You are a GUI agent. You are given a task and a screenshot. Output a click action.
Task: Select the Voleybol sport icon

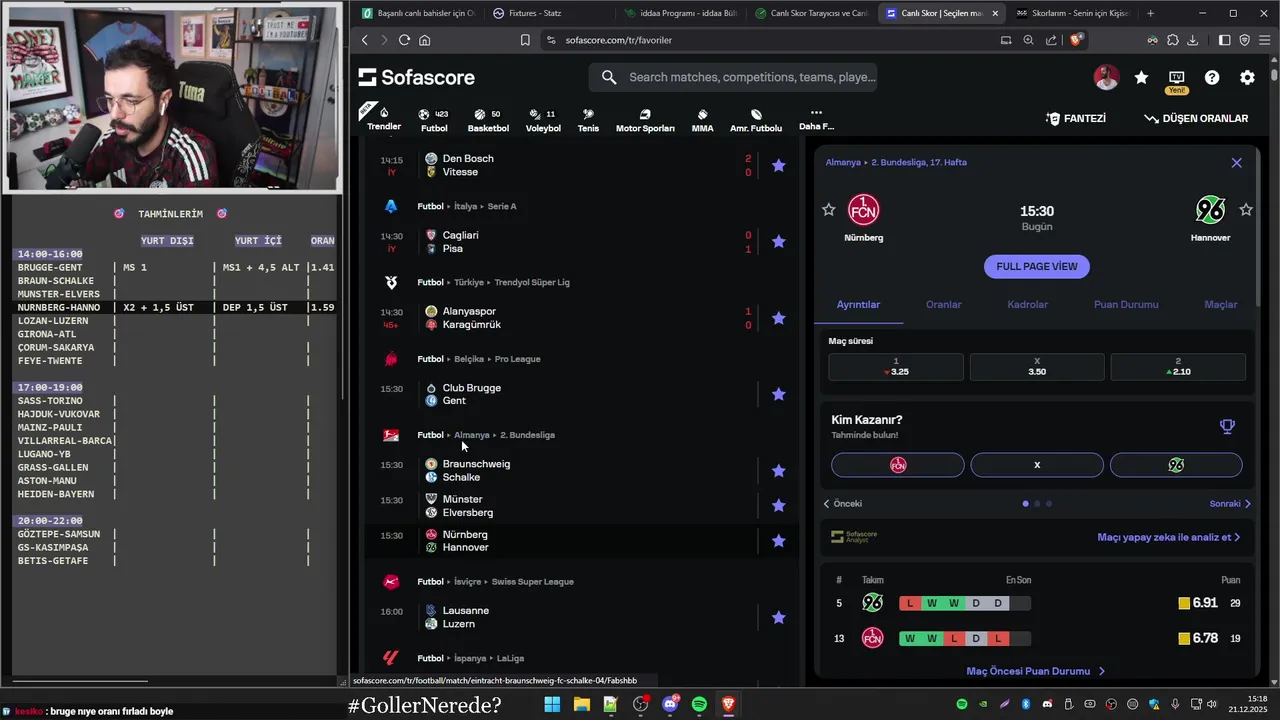[543, 120]
